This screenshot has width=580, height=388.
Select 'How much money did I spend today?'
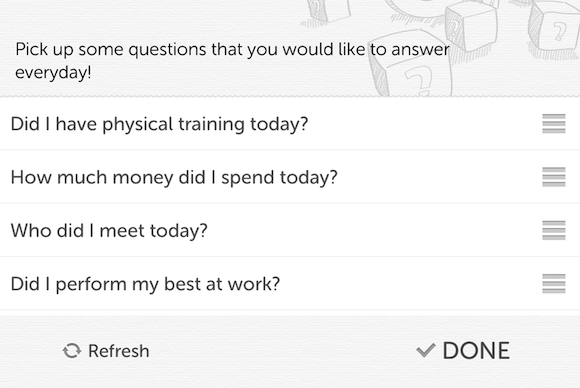coord(290,177)
